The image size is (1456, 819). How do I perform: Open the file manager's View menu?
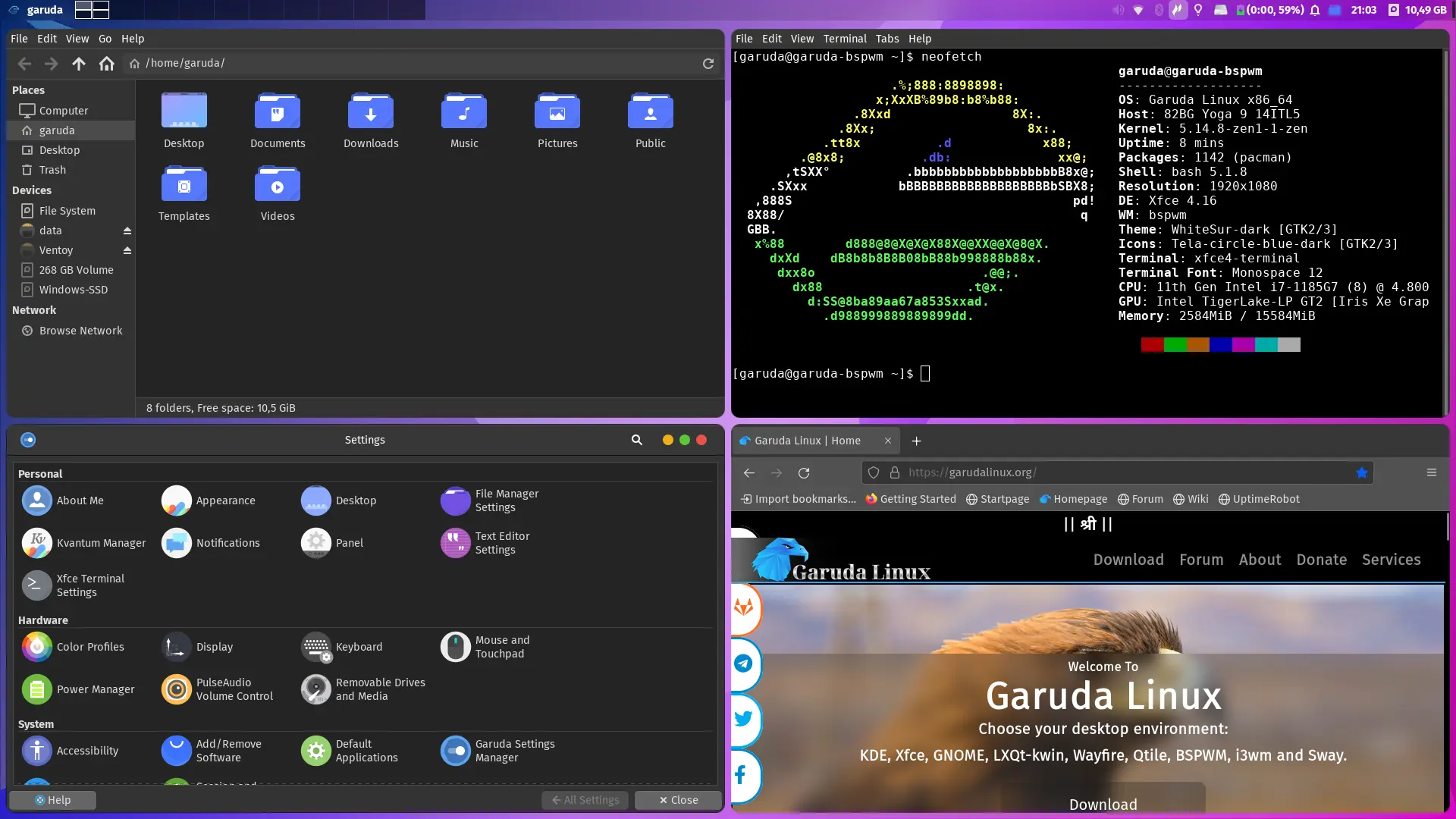click(77, 39)
